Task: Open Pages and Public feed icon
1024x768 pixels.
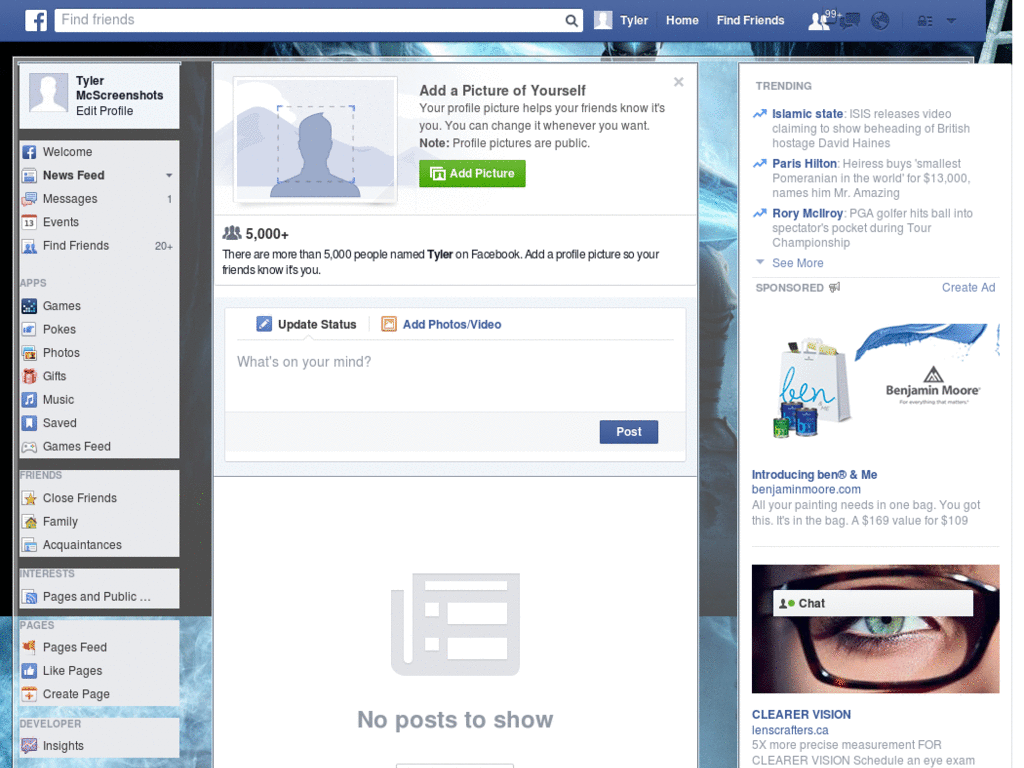Action: [x=29, y=597]
